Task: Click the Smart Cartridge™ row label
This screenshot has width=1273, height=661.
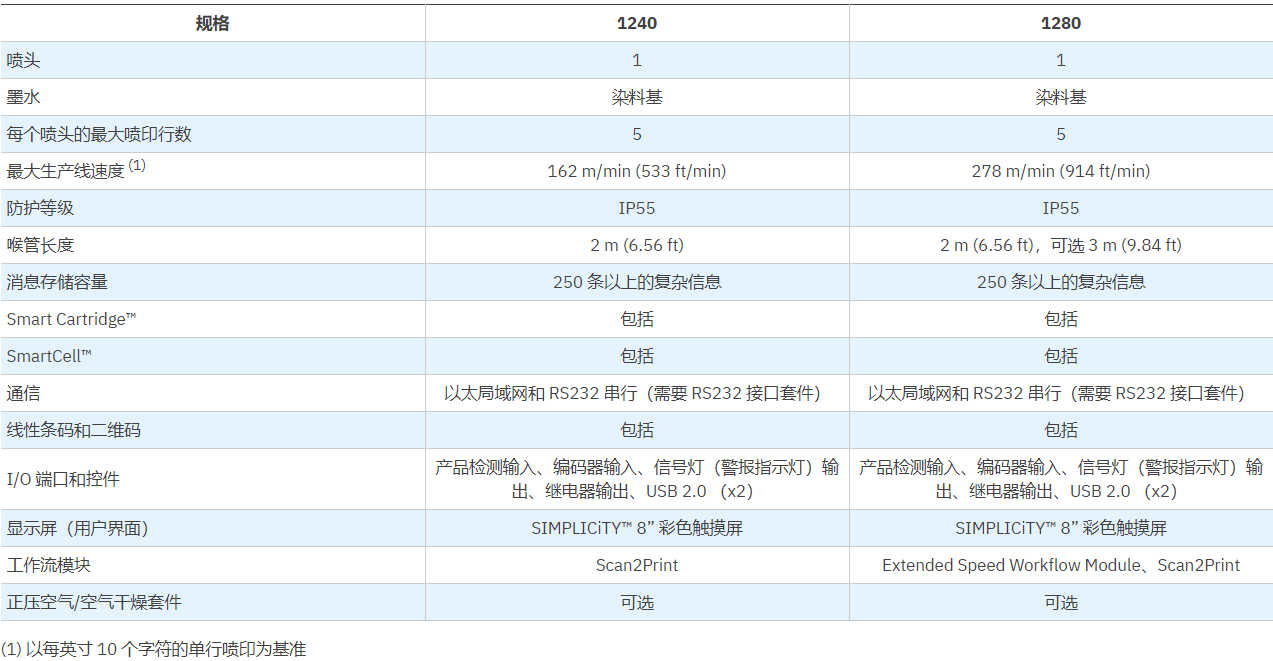Action: click(x=71, y=319)
